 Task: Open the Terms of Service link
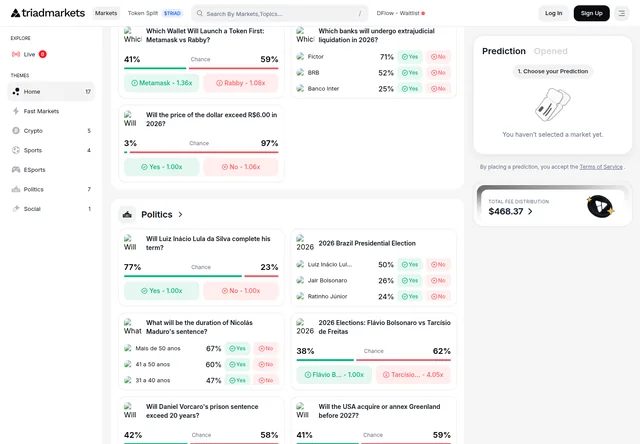tap(601, 166)
